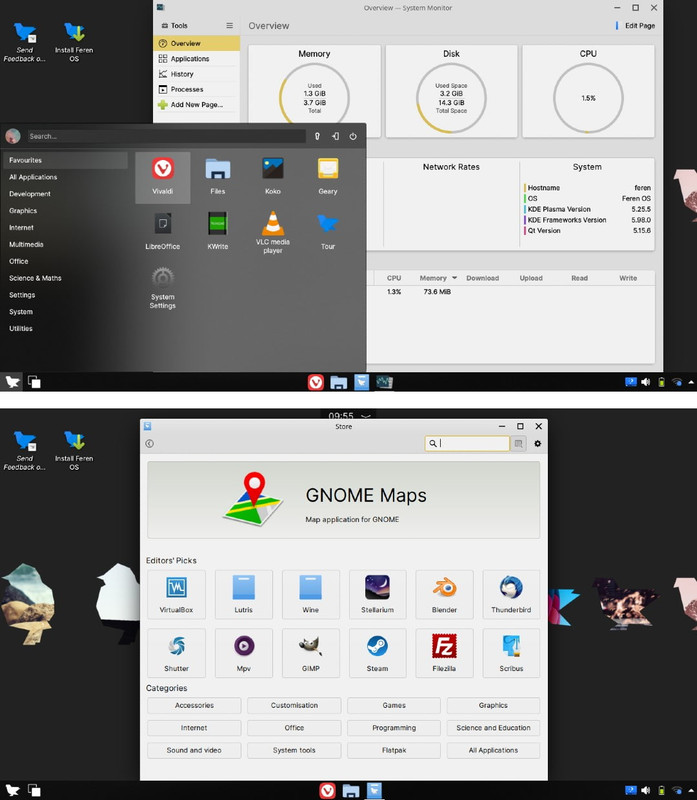Image resolution: width=697 pixels, height=800 pixels.
Task: Click the GNOME Maps featured banner
Action: point(343,499)
